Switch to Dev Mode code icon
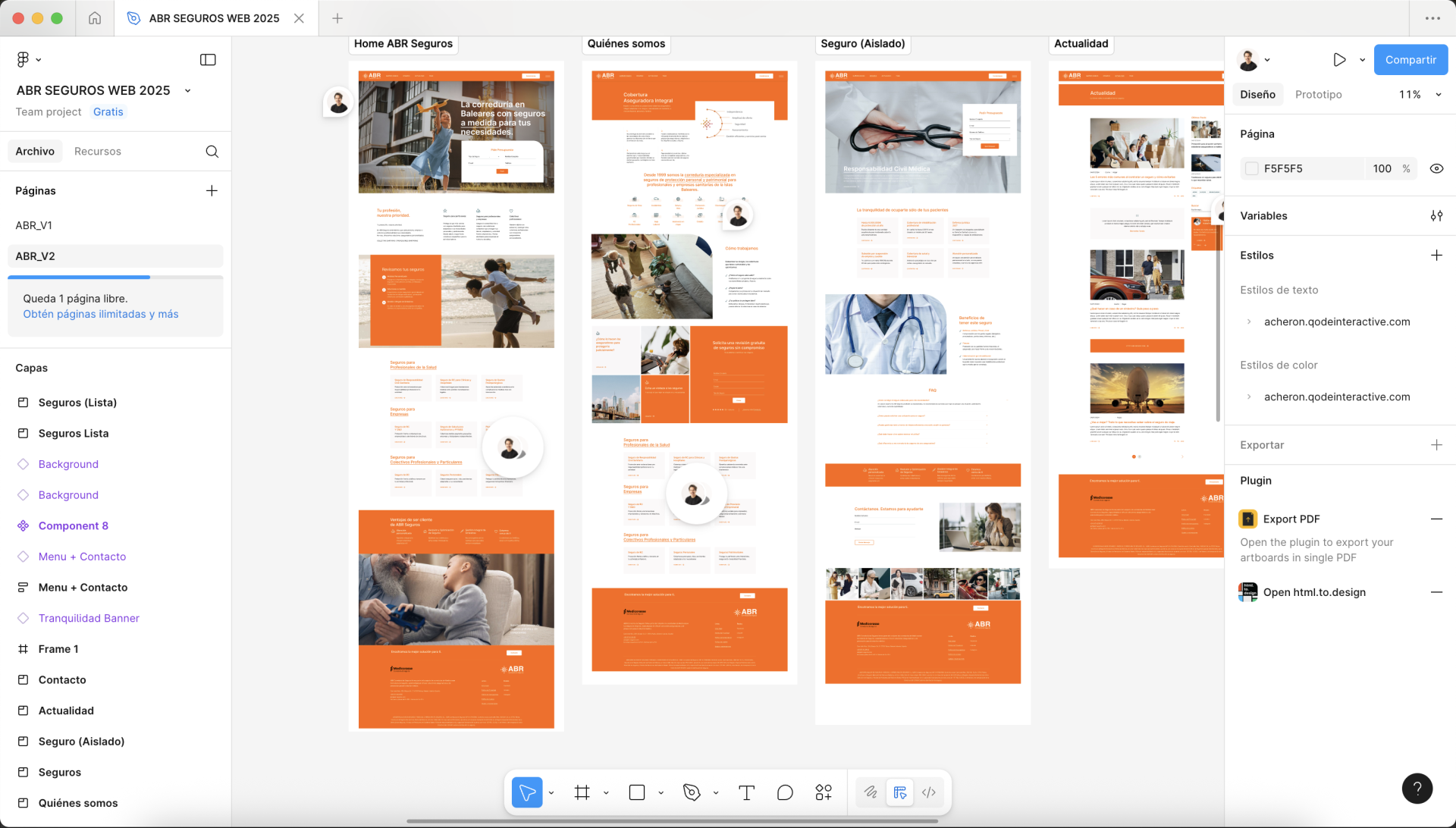This screenshot has height=828, width=1456. point(929,792)
